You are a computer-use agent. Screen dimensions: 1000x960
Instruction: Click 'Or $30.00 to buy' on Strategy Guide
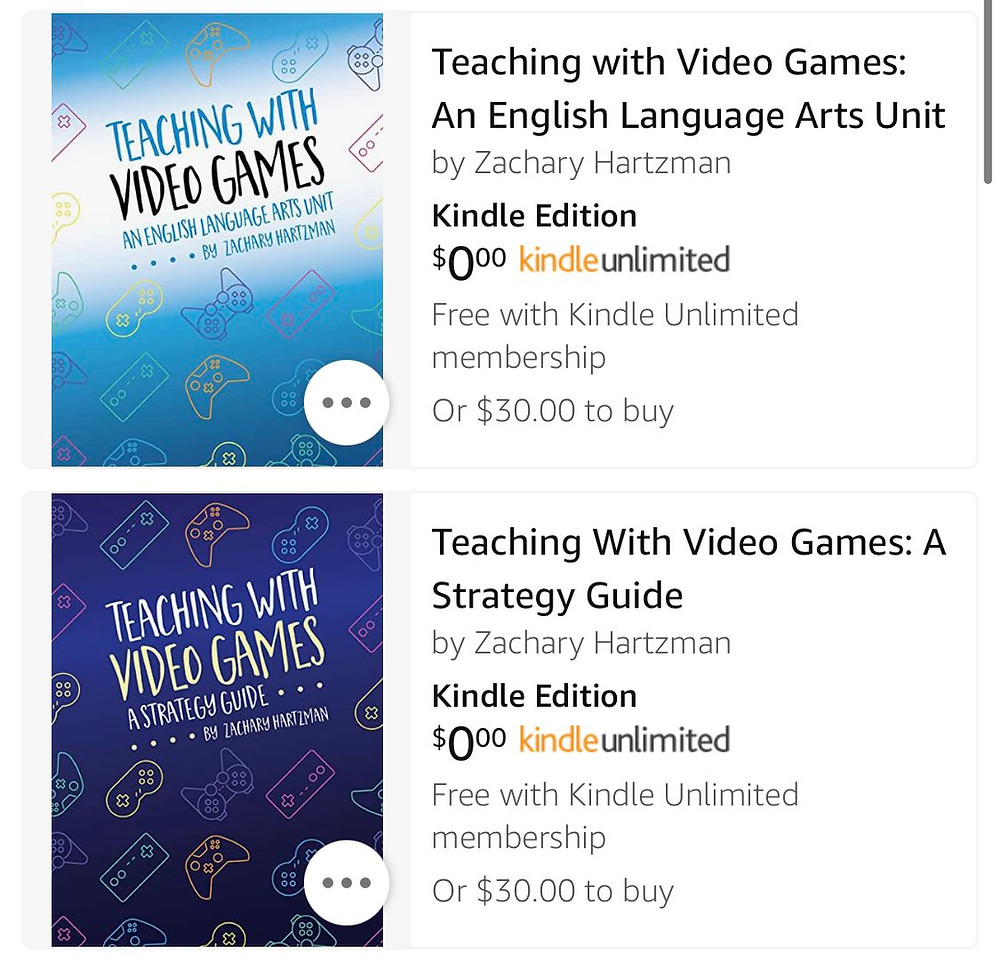click(x=552, y=891)
